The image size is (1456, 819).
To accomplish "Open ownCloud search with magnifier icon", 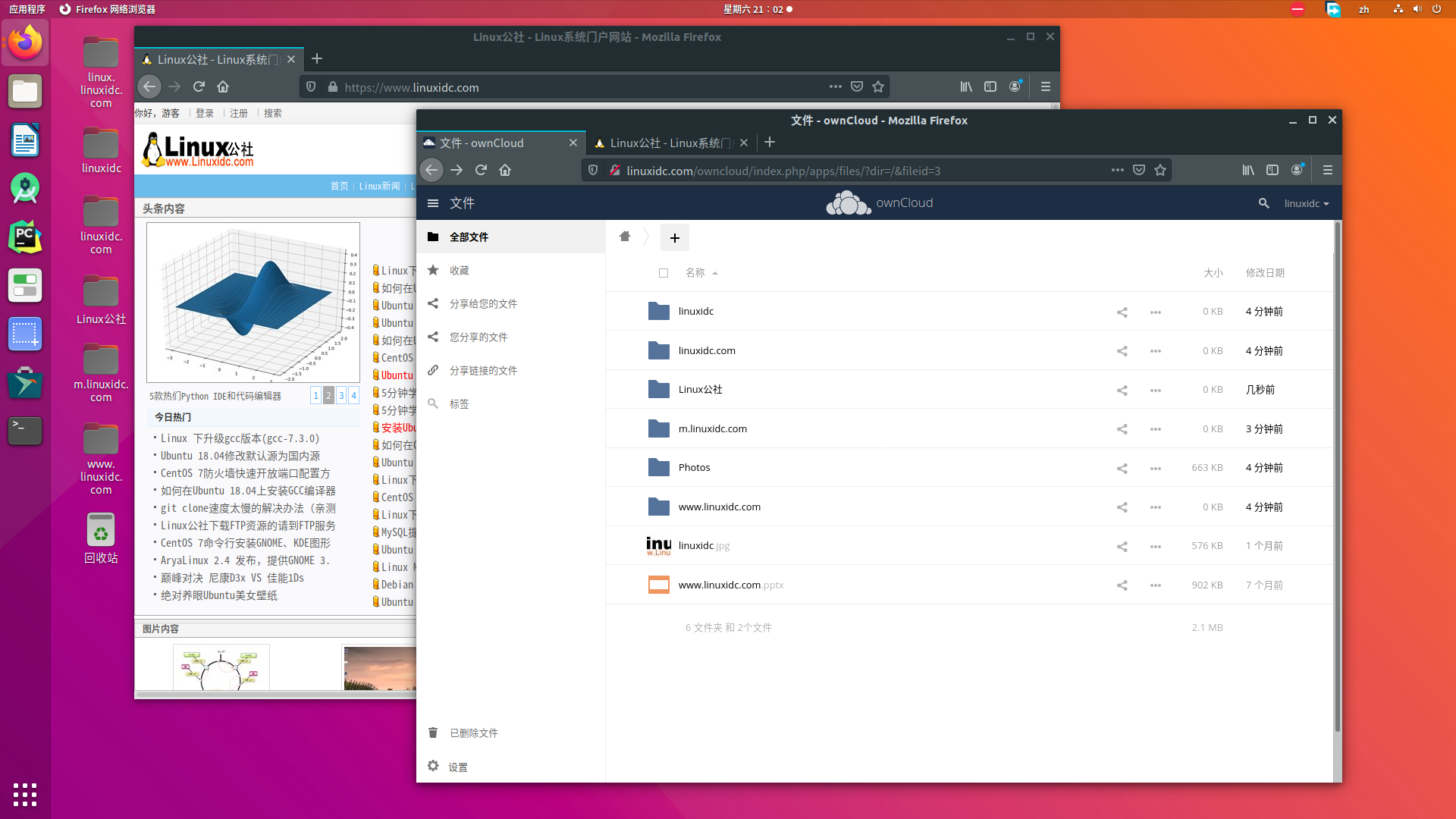I will [x=1263, y=203].
